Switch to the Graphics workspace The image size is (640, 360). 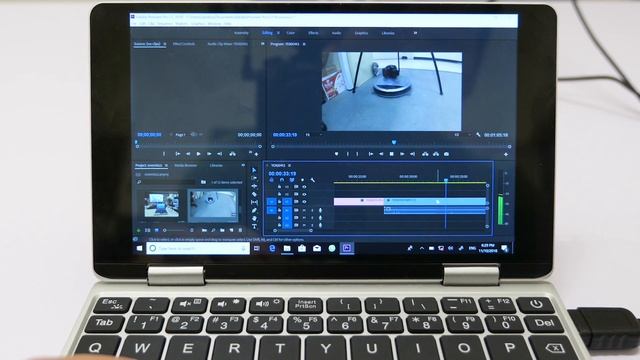361,33
